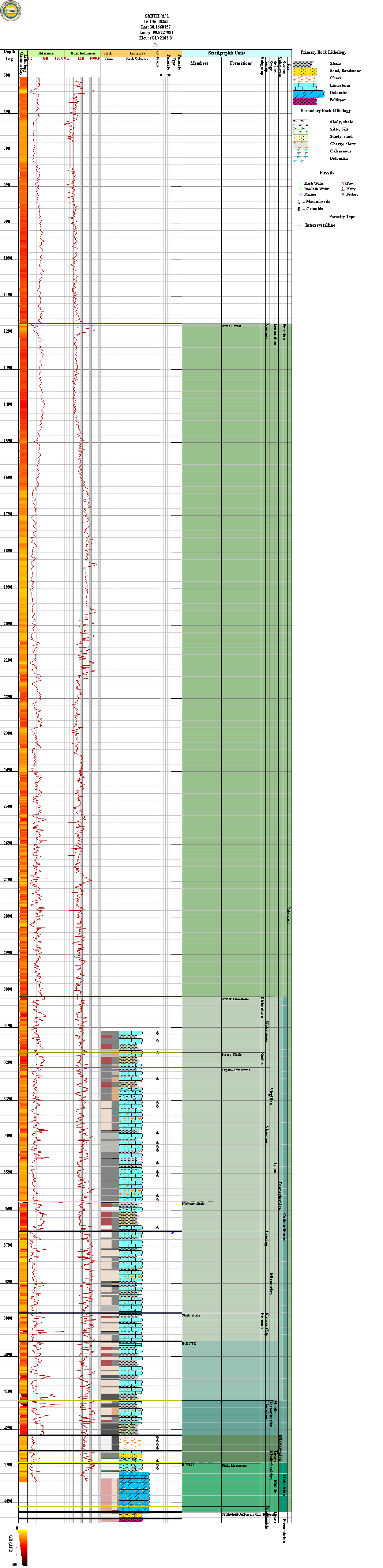Select the Long: -99.5227981 line
The width and height of the screenshot is (383, 1568).
(157, 32)
